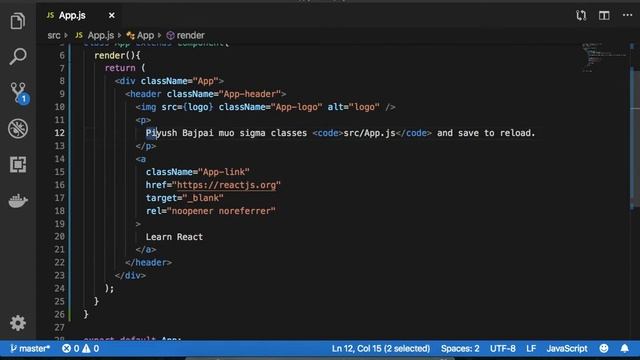Open the errors and warnings count

click(80, 349)
